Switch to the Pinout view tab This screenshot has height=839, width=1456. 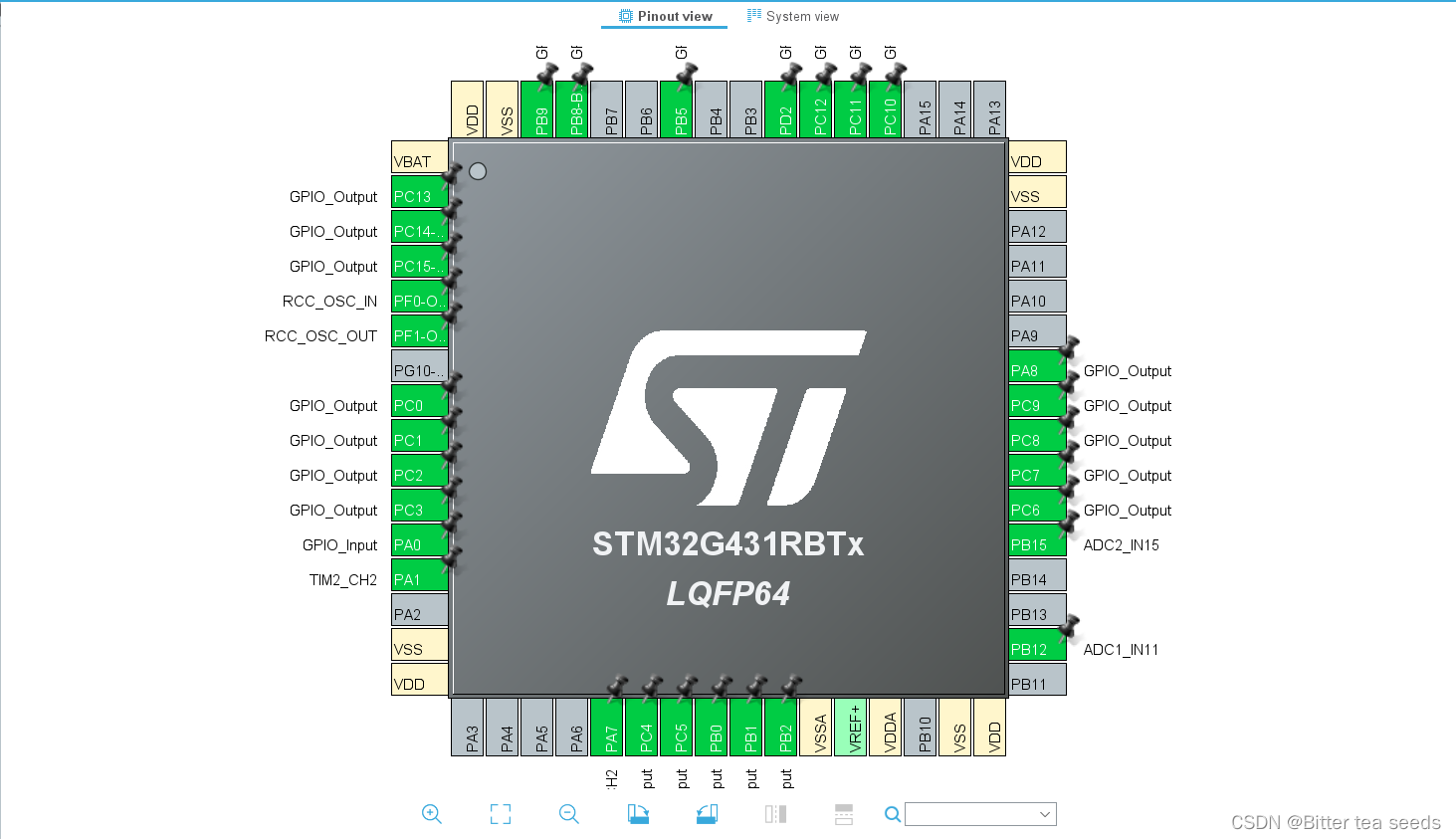tap(665, 16)
